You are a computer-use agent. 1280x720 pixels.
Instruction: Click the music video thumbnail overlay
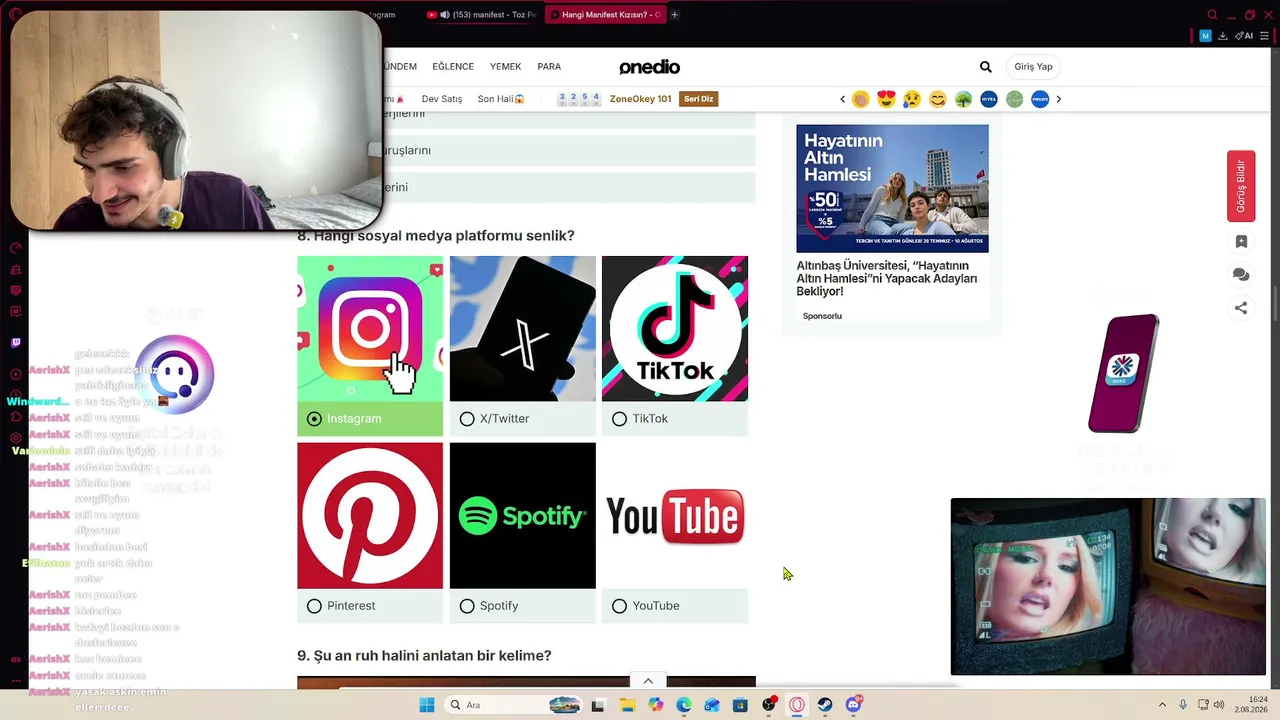click(1108, 587)
